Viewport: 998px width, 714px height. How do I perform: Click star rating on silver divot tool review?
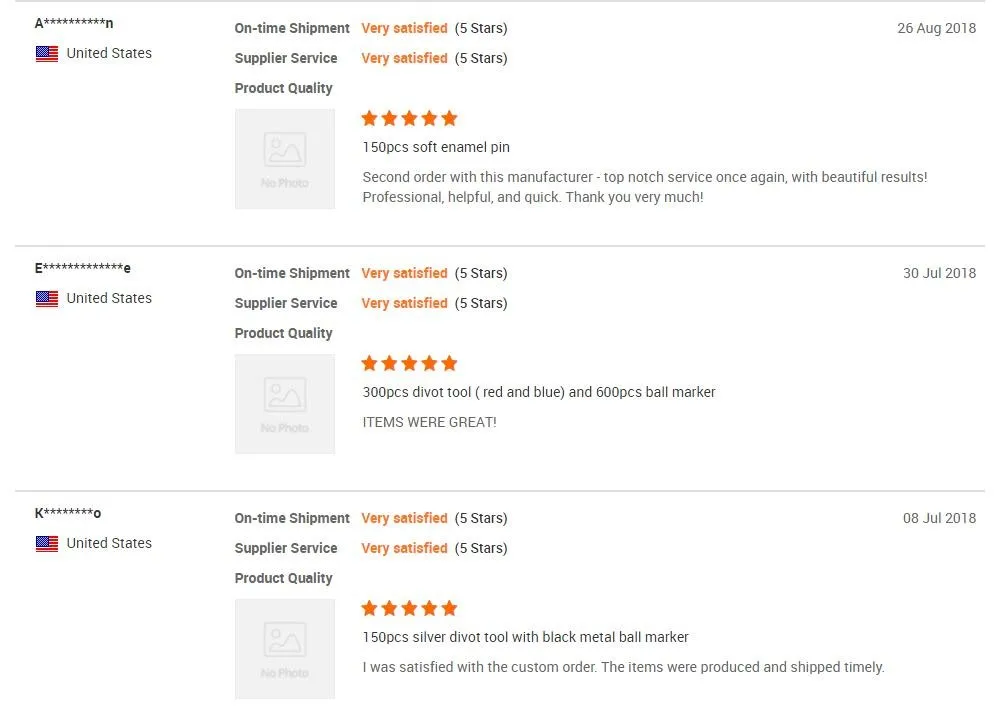[409, 609]
